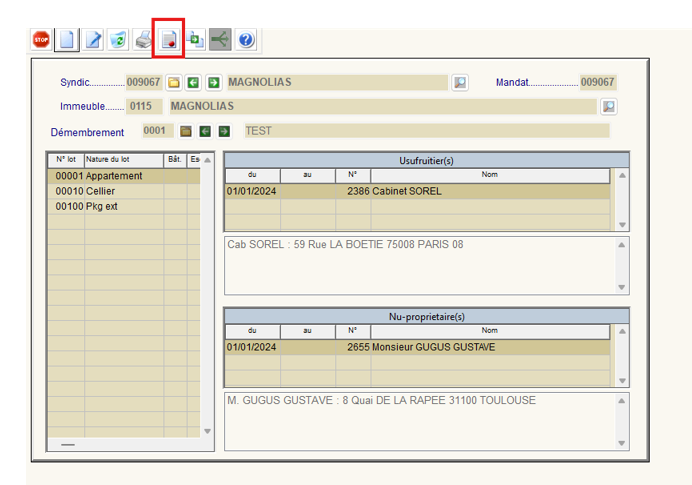This screenshot has height=485, width=692.
Task: Click the red STOP icon
Action: (41, 40)
